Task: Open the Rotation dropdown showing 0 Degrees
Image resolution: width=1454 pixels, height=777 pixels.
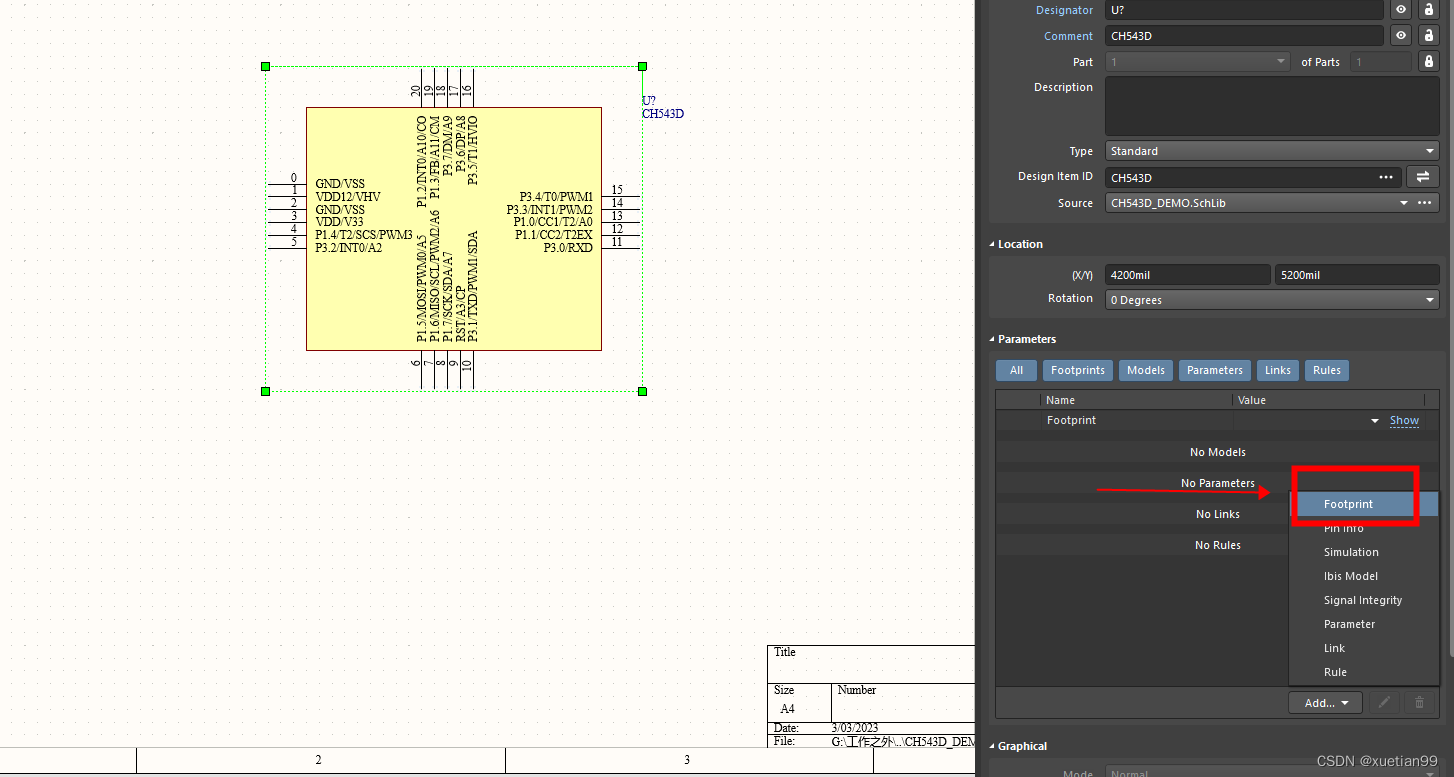Action: coord(1272,300)
